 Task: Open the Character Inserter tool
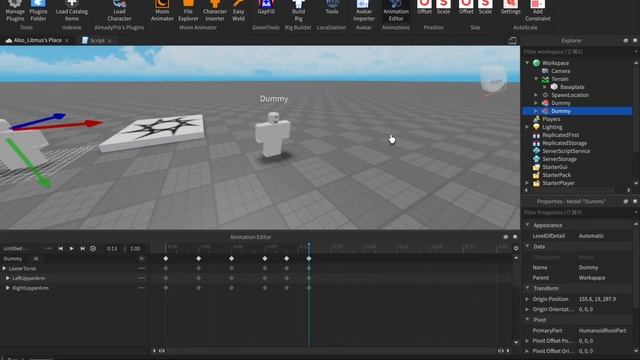215,11
